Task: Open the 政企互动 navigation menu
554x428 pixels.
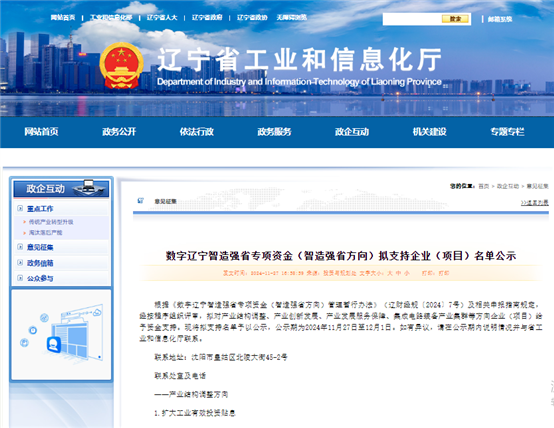Action: click(x=352, y=132)
